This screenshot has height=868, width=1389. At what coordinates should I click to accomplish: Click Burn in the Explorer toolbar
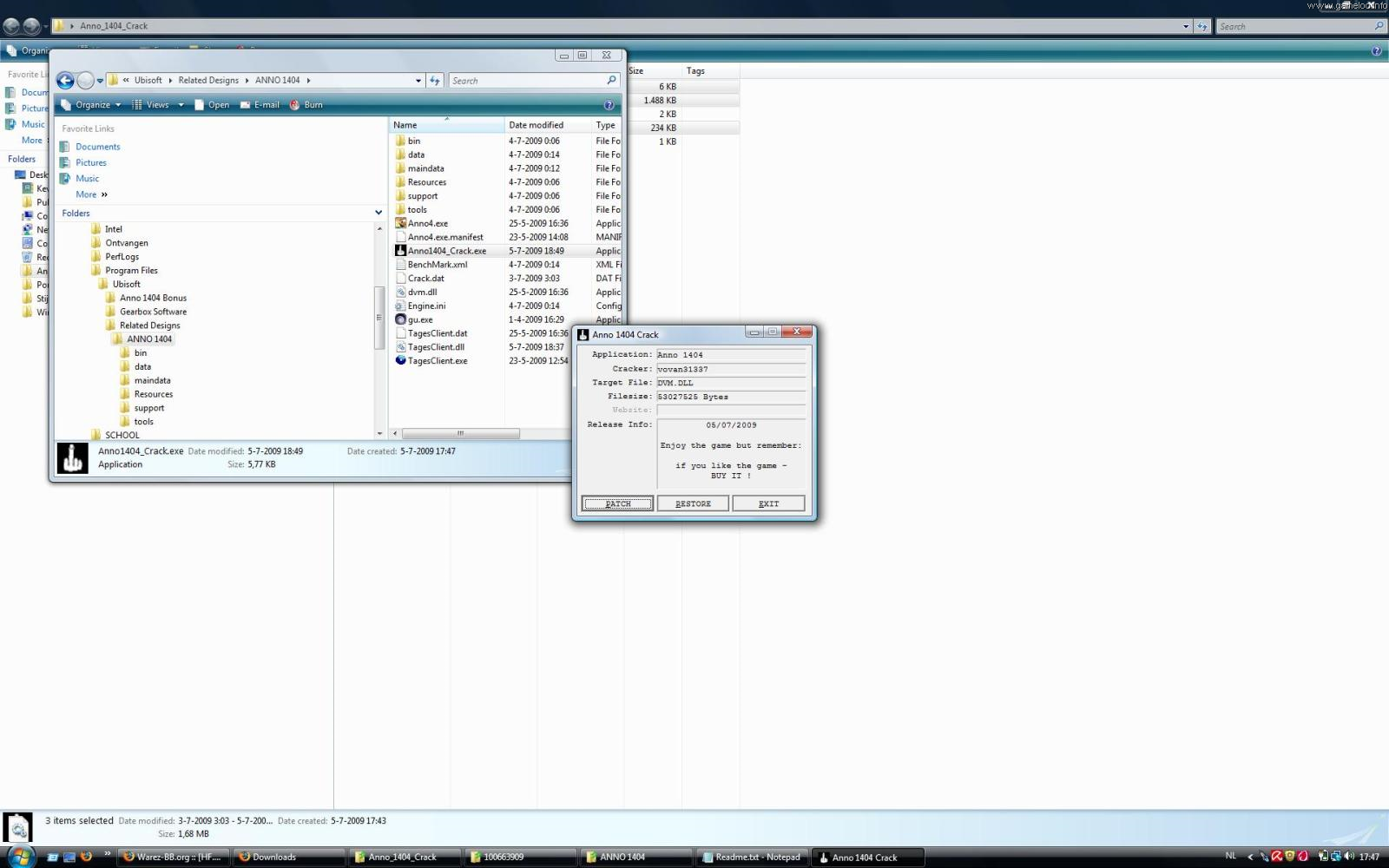coord(306,105)
